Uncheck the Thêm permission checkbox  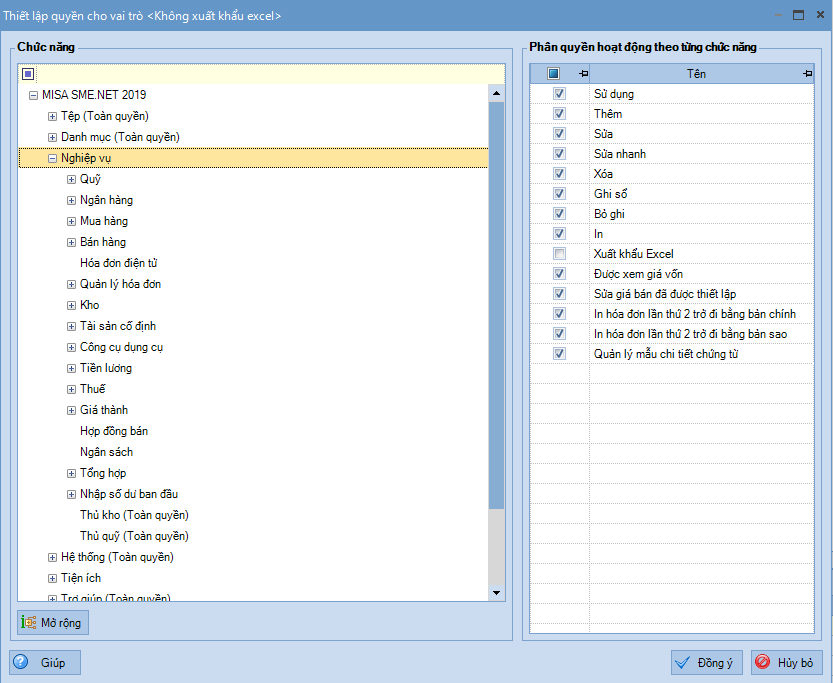(559, 114)
